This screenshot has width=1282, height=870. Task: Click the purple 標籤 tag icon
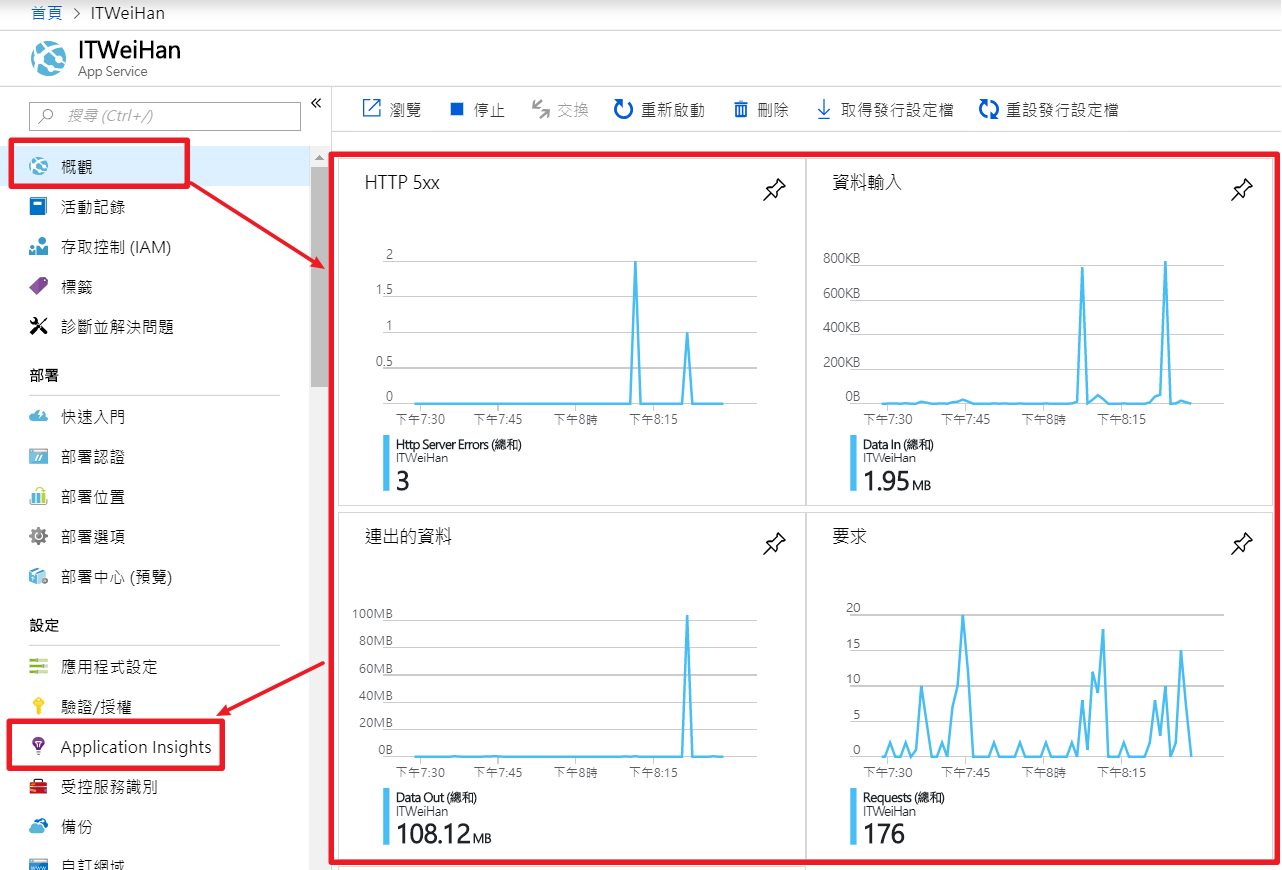(38, 287)
